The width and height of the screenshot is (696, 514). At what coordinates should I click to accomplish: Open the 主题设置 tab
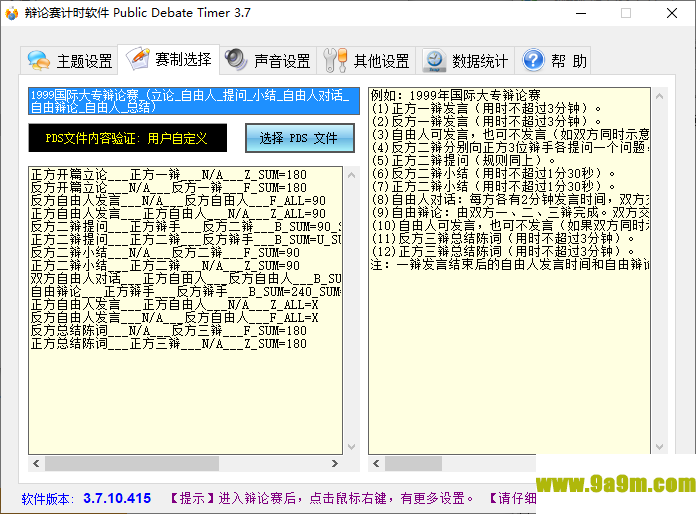point(84,61)
